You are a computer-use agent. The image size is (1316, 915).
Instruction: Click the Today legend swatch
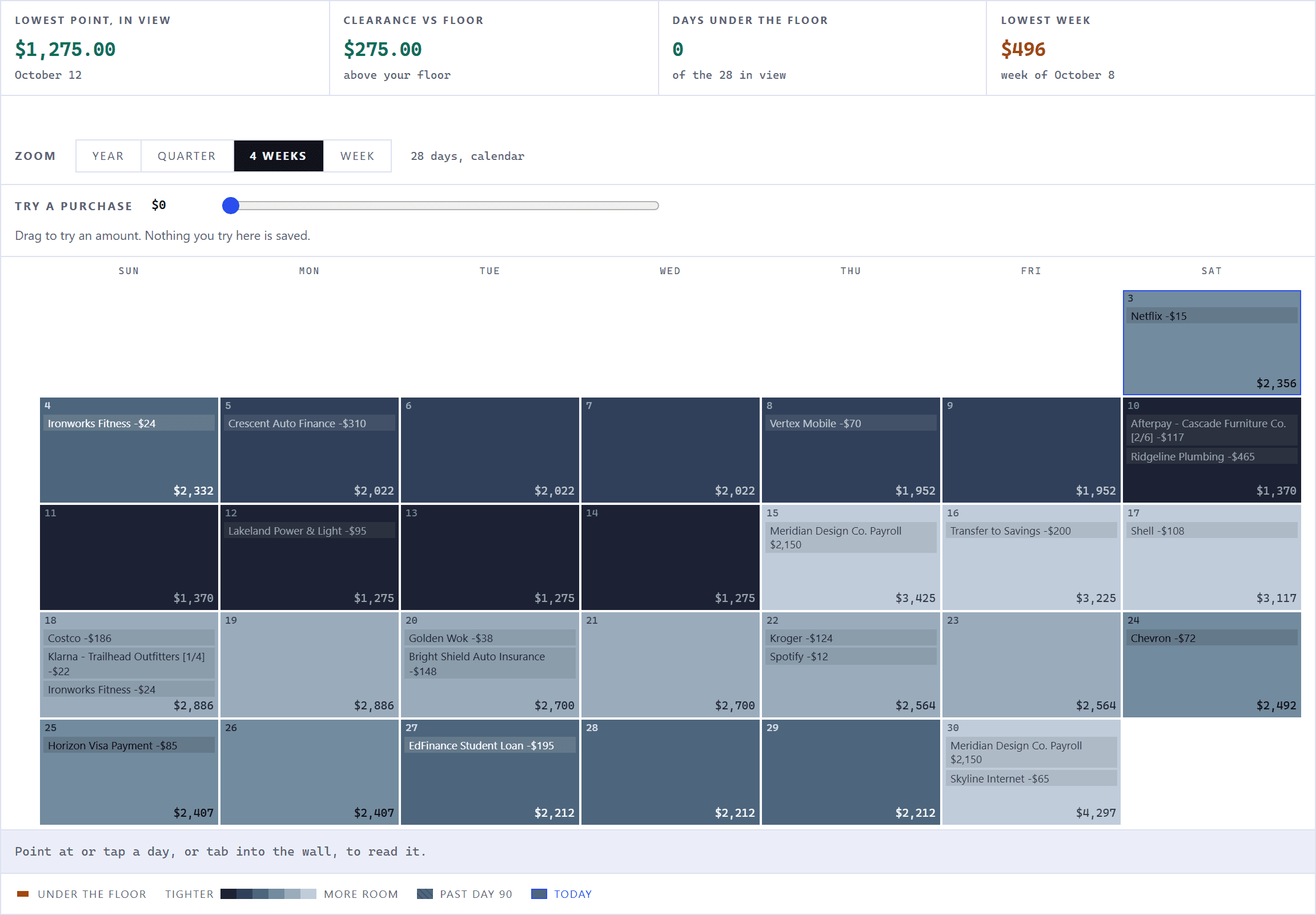(539, 894)
